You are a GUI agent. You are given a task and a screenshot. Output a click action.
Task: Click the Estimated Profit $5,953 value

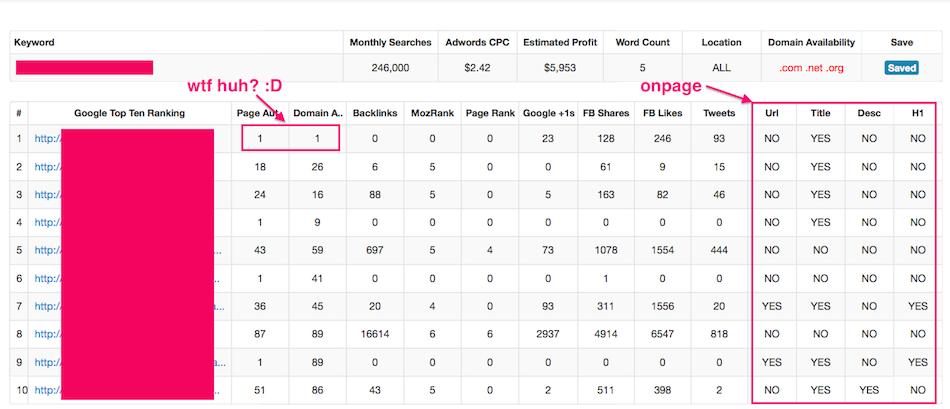(x=559, y=68)
